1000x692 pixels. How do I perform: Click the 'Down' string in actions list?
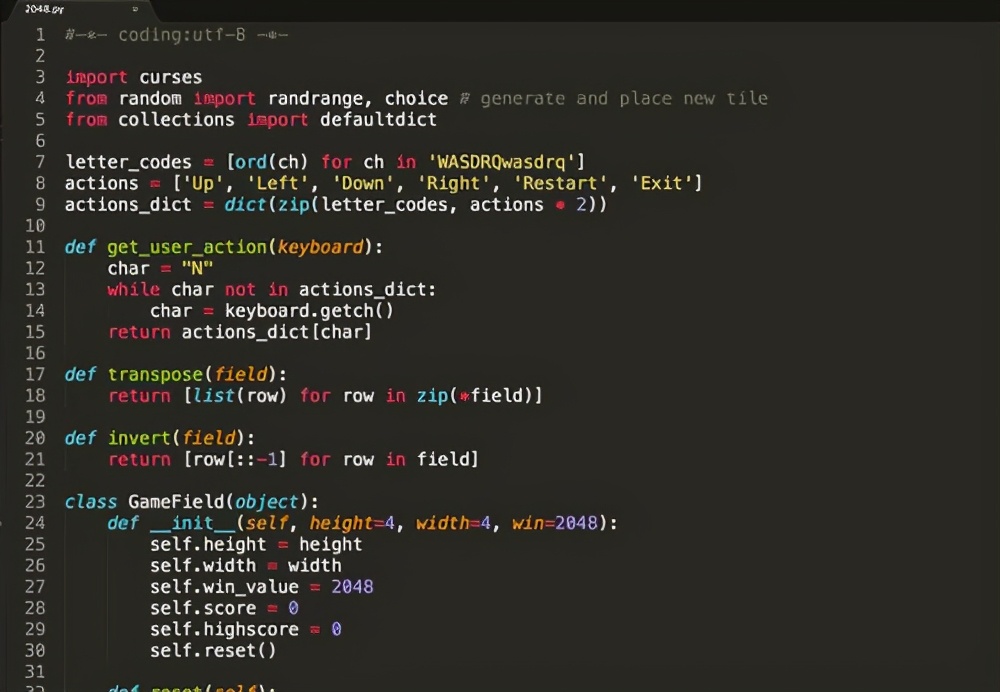click(x=362, y=183)
